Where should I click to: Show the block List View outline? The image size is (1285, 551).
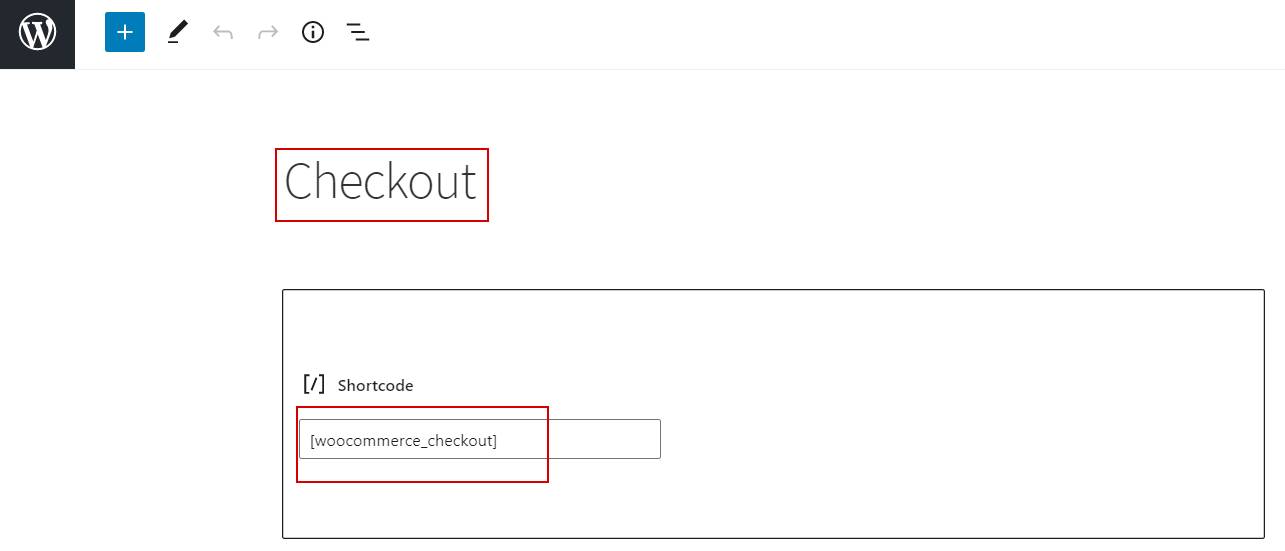click(x=358, y=33)
